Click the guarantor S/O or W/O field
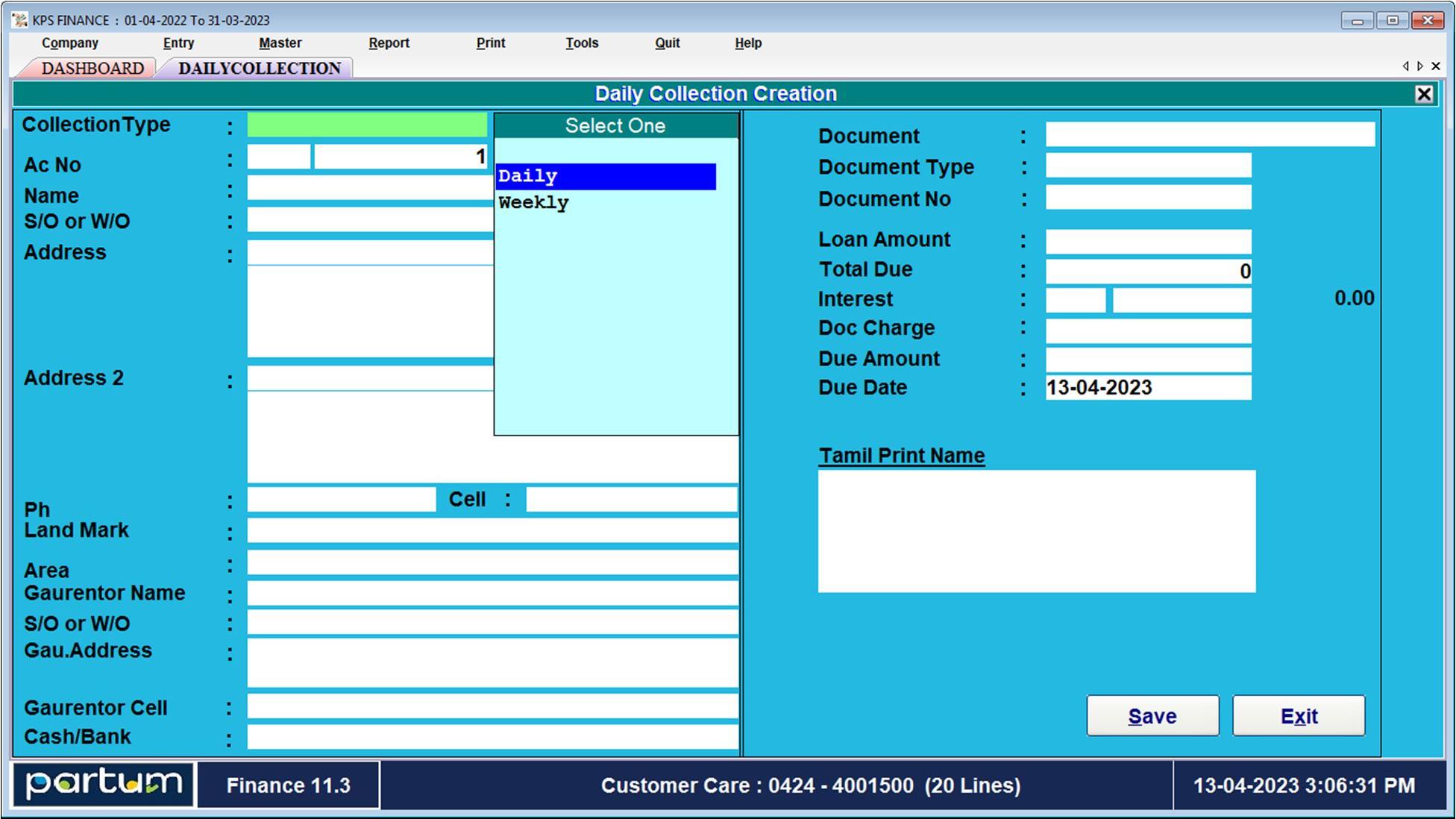 pyautogui.click(x=492, y=622)
